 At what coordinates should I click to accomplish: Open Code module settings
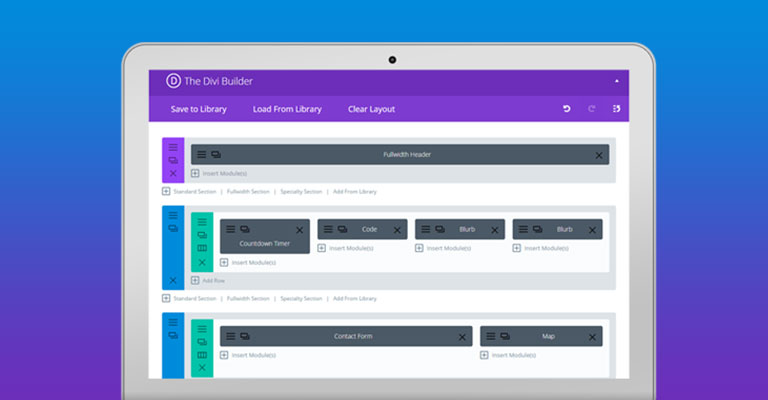click(328, 229)
